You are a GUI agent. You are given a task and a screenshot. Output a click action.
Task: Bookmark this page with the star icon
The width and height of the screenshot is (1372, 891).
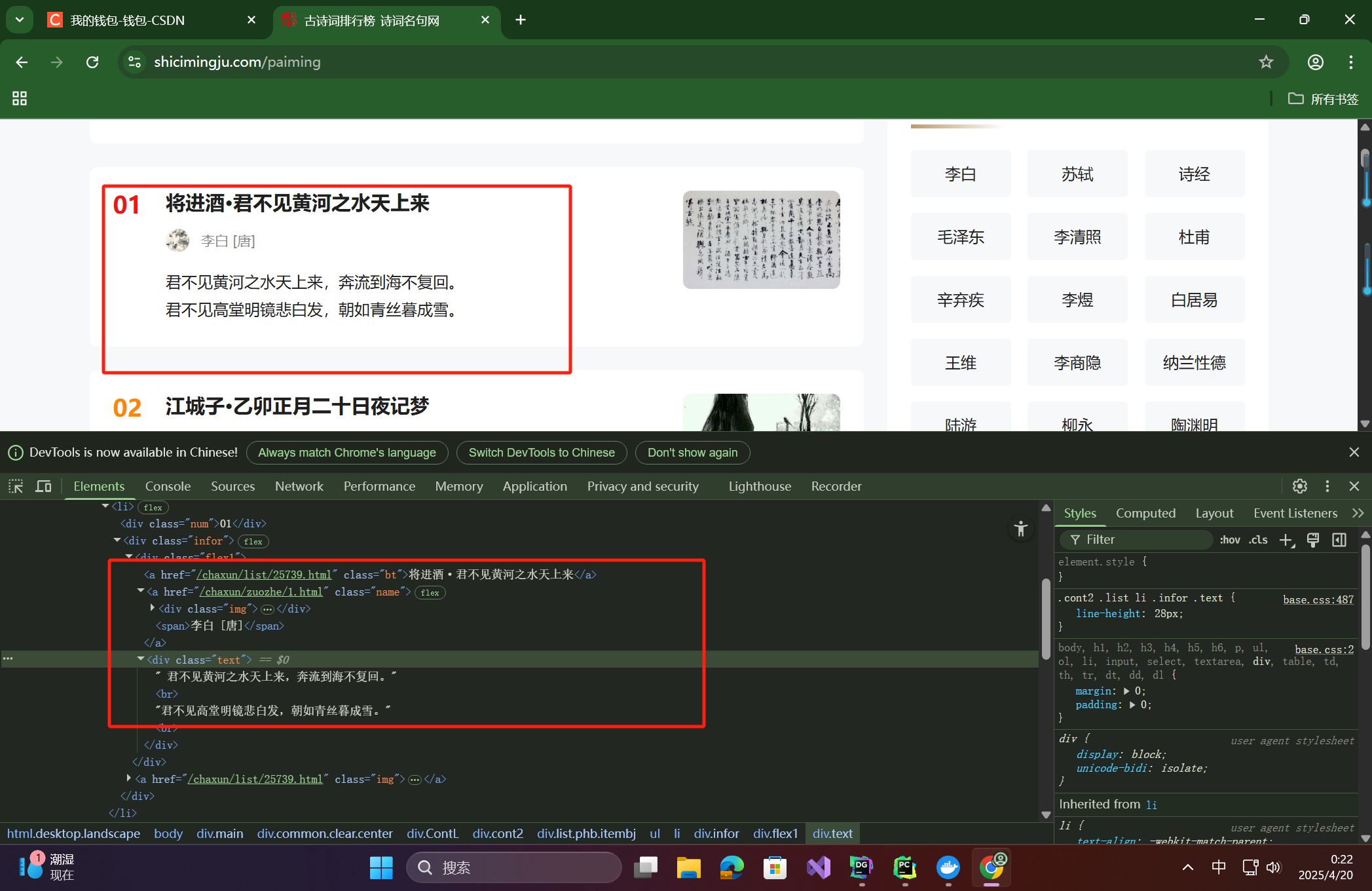[1265, 62]
